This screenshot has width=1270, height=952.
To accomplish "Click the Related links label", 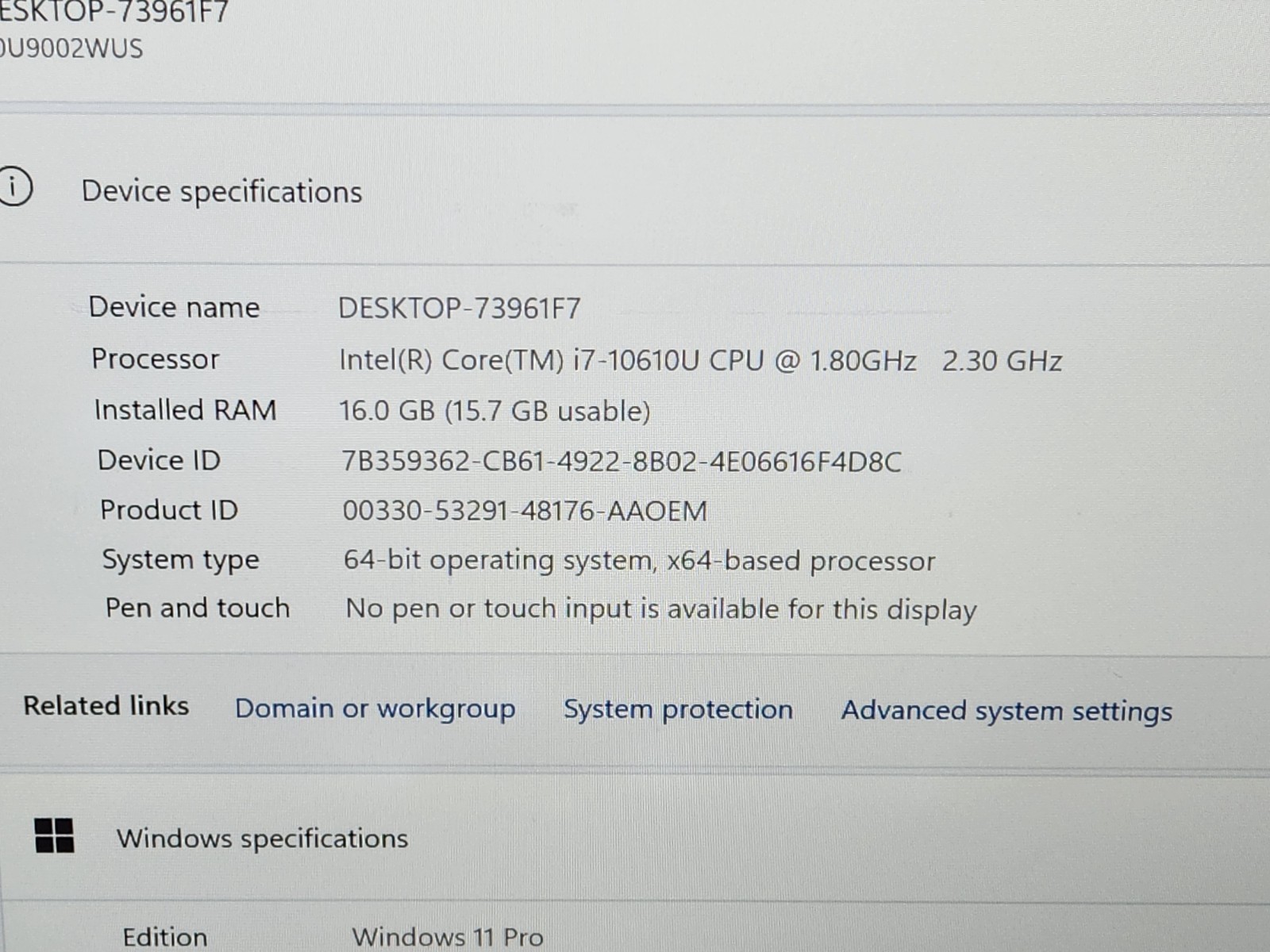I will (106, 705).
